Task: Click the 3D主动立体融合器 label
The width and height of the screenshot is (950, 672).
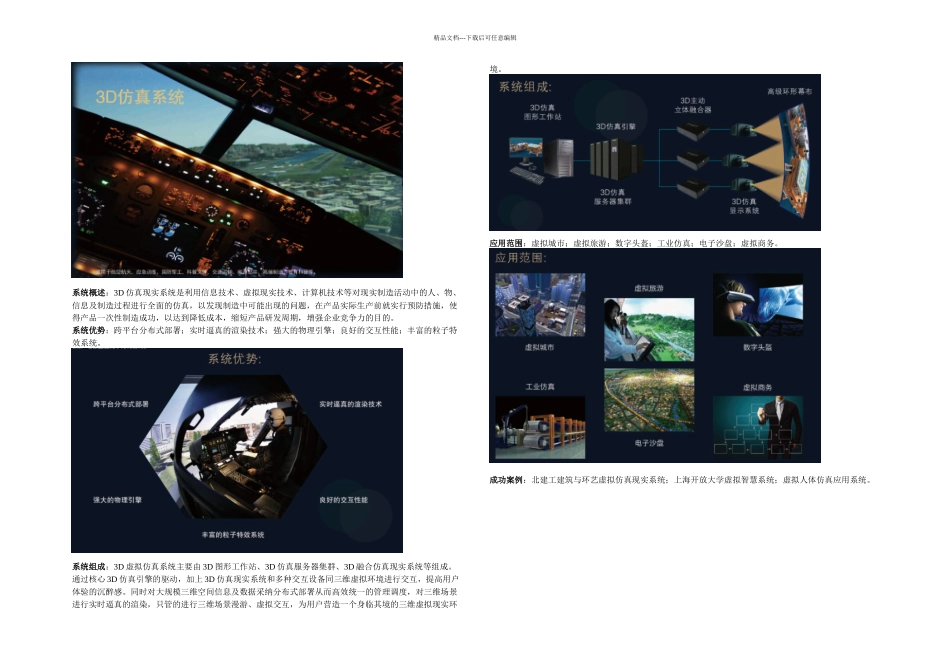Action: 693,105
